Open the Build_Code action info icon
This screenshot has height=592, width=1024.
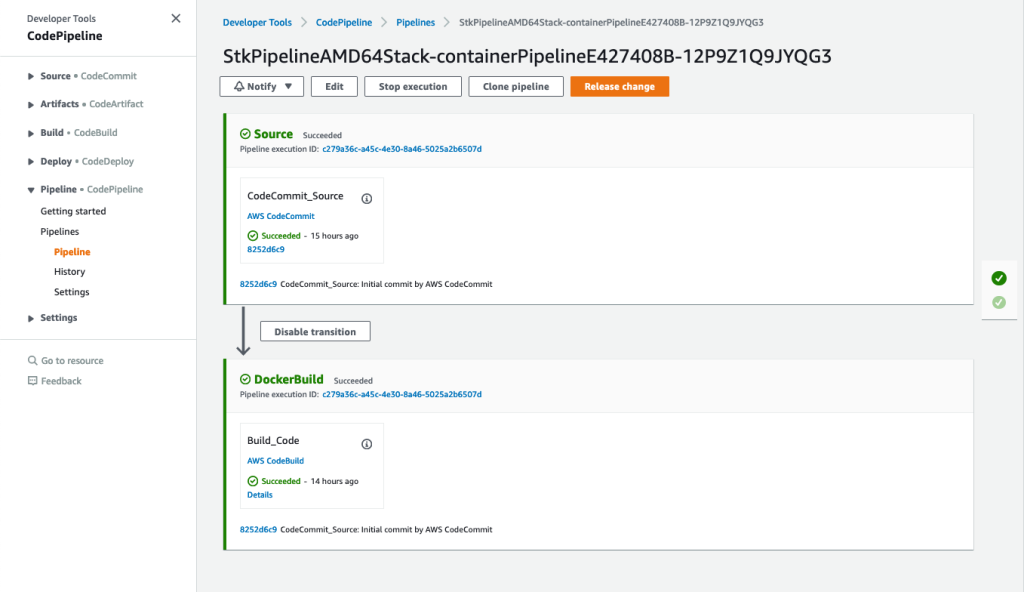[367, 444]
